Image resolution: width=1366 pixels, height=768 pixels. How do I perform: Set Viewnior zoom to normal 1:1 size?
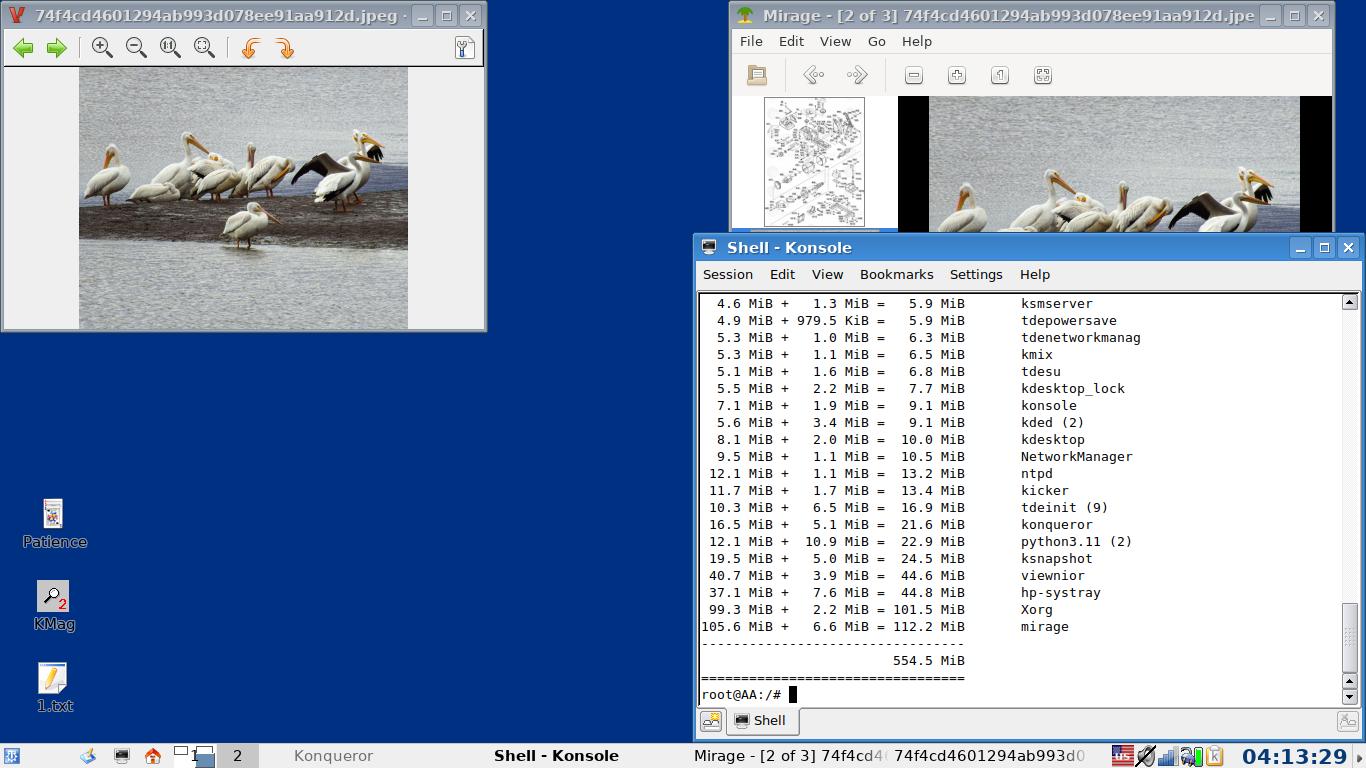click(x=170, y=48)
